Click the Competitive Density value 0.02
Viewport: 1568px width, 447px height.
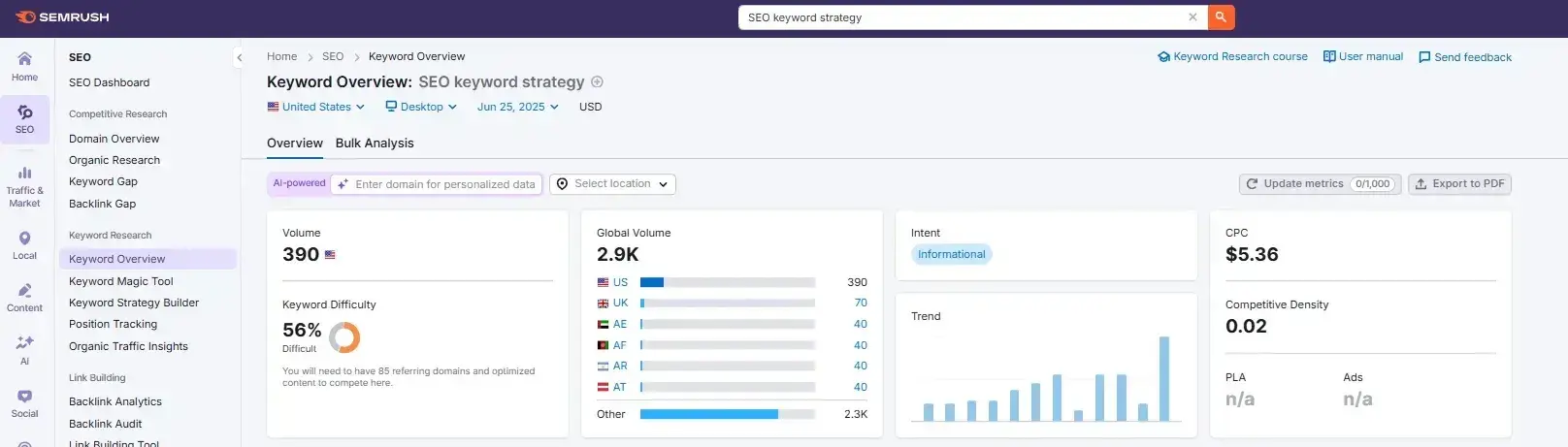point(1246,326)
